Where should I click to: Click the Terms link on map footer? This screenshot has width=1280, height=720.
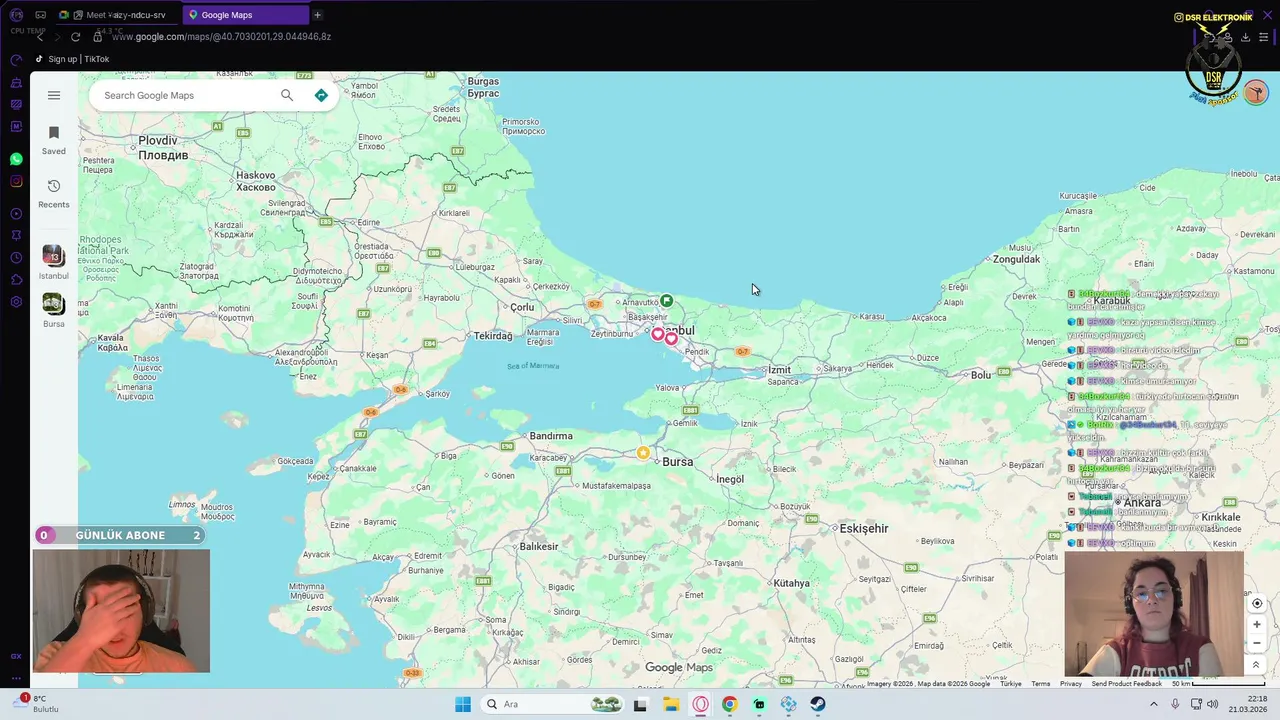coord(1041,684)
